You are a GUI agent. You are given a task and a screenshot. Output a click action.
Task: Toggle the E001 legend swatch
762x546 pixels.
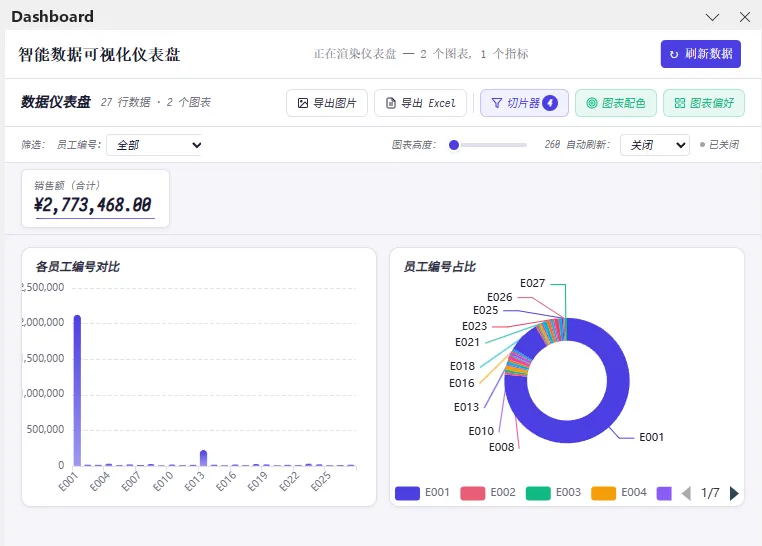click(x=407, y=493)
